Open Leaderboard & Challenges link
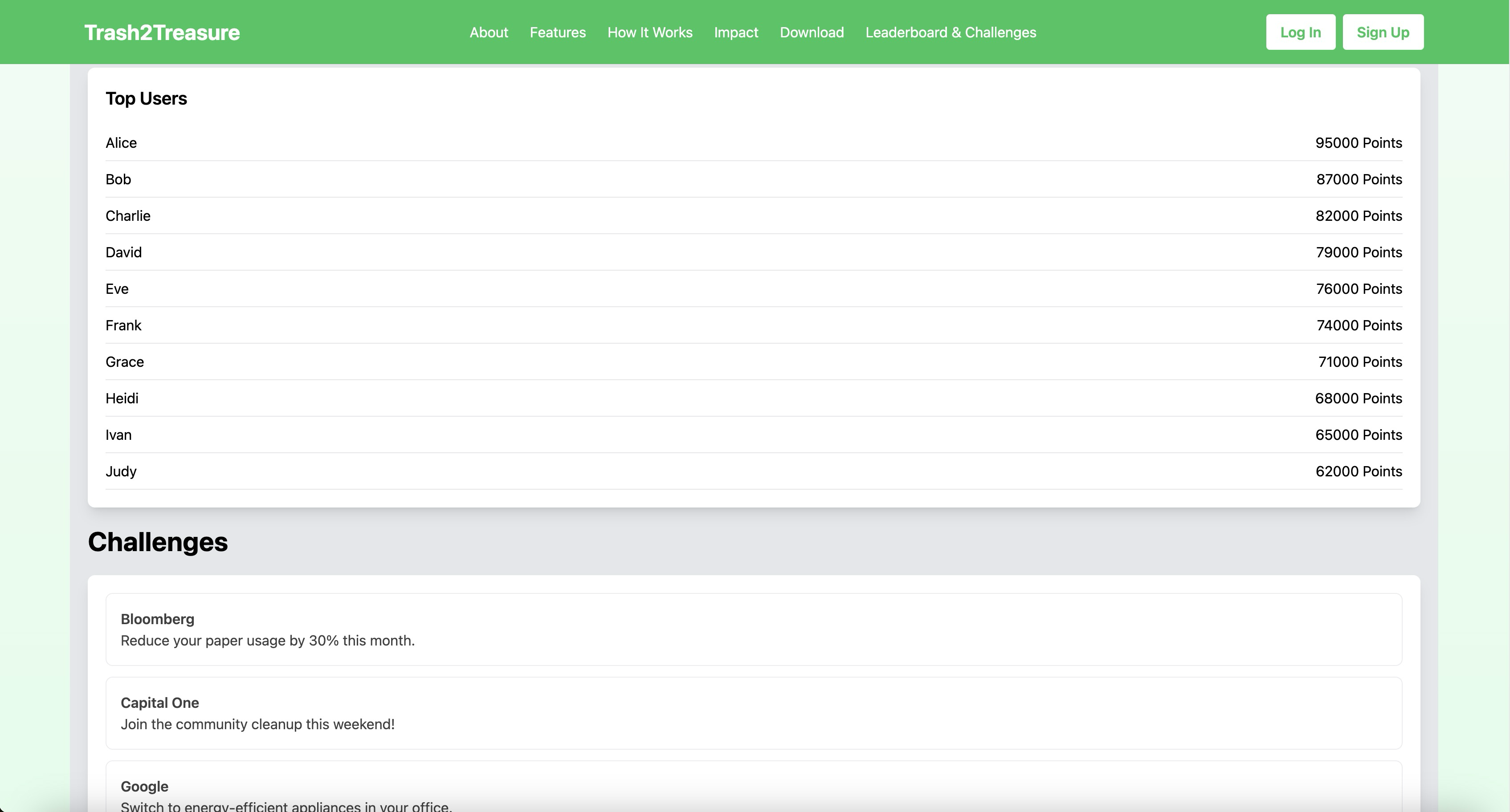This screenshot has width=1510, height=812. click(x=950, y=32)
